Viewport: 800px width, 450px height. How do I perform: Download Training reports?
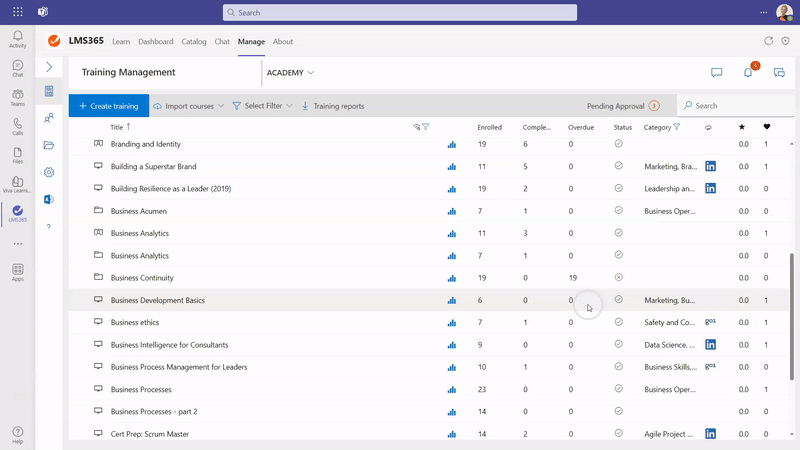pyautogui.click(x=333, y=106)
